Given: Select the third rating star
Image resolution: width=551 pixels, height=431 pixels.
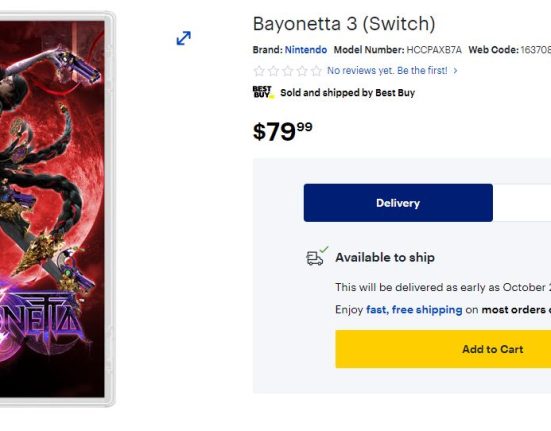Looking at the screenshot, I should 288,71.
